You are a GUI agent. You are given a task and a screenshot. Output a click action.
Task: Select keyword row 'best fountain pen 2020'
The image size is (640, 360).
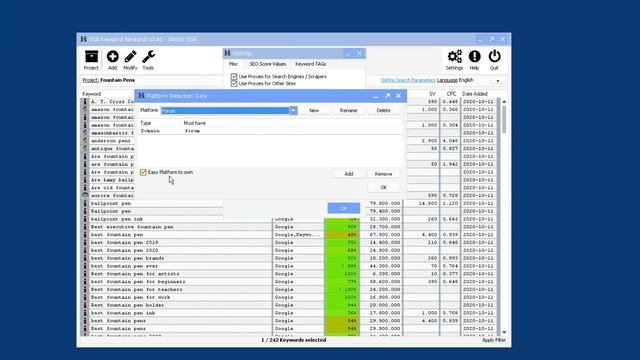pos(289,250)
